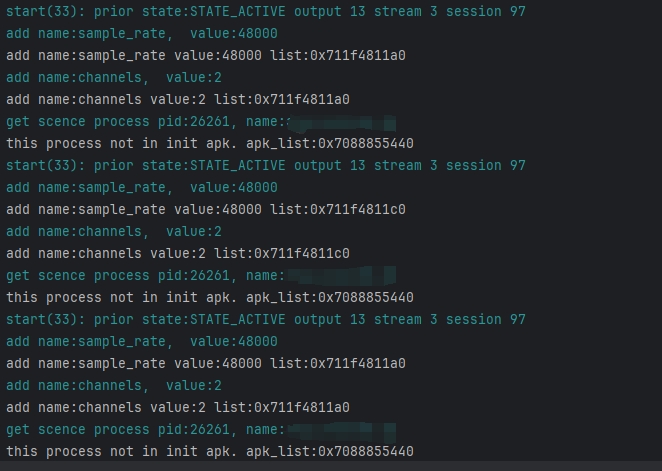Click the second "start(33): prior state" log line
Image resolution: width=662 pixels, height=471 pixels.
pyautogui.click(x=265, y=165)
